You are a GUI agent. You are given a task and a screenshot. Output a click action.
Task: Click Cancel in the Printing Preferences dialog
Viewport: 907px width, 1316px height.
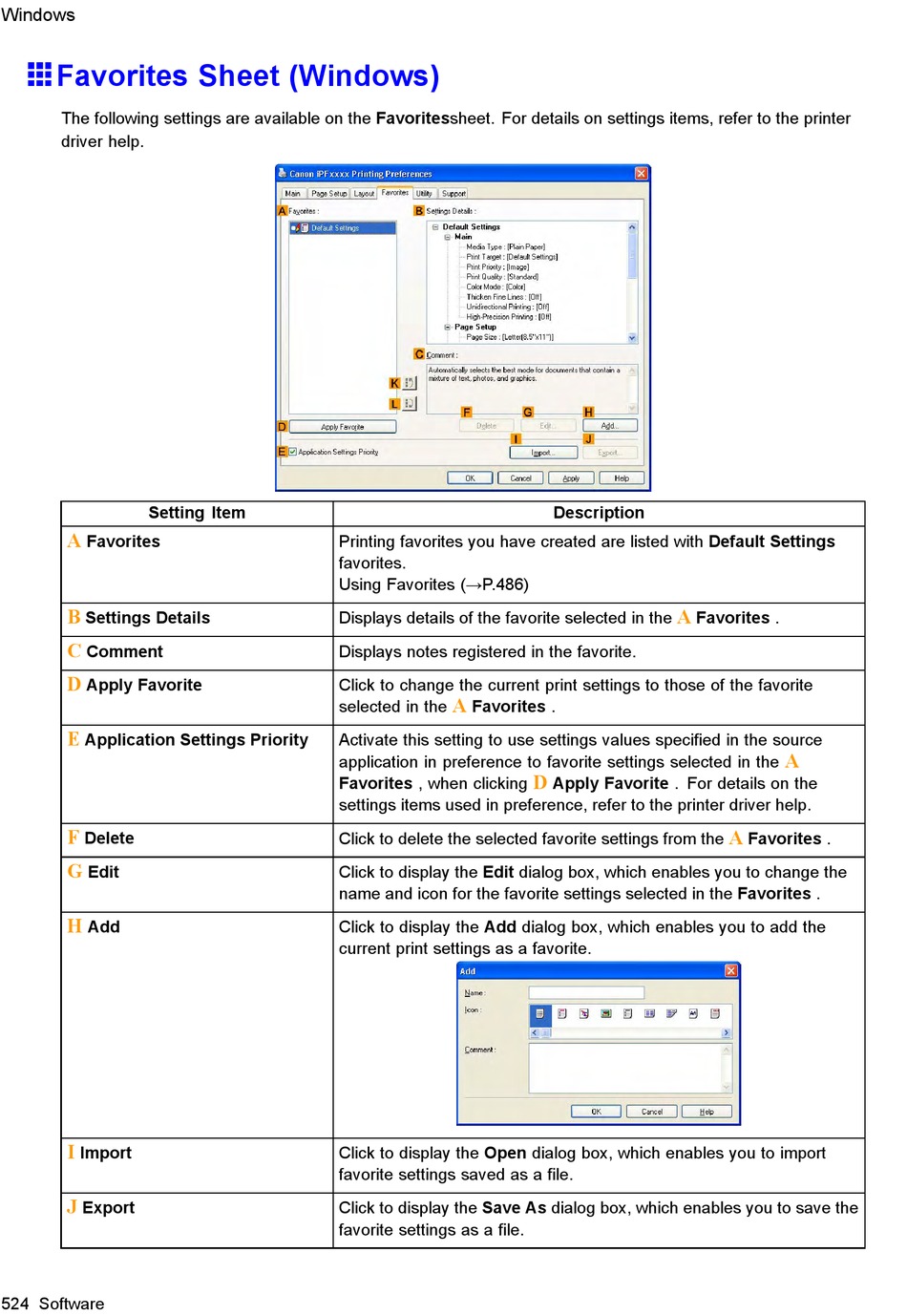coord(520,478)
